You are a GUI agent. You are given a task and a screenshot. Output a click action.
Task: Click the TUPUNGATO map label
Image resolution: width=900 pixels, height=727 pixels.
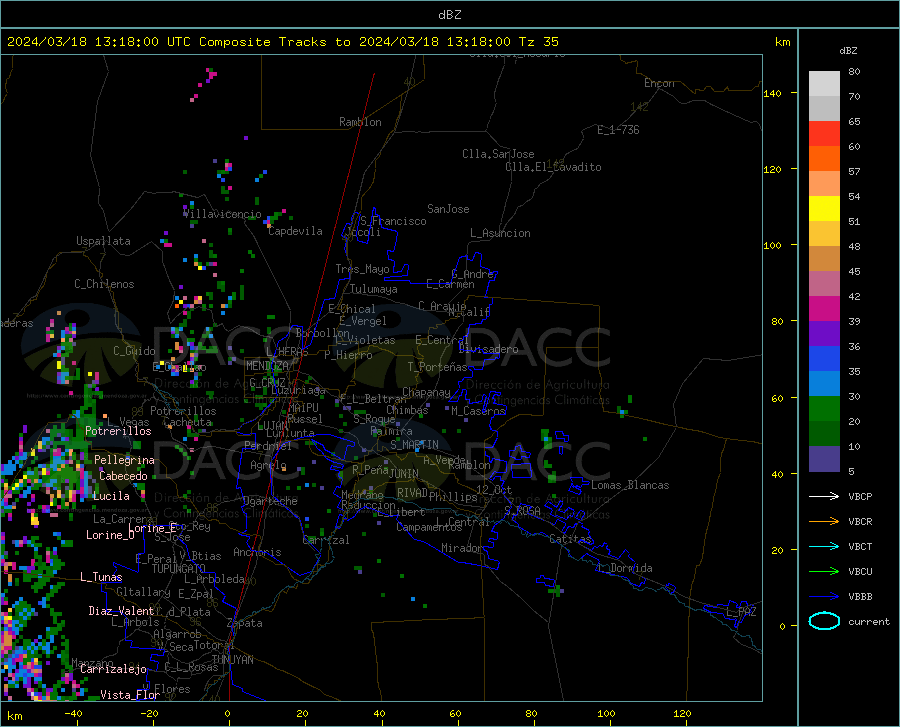tap(179, 569)
